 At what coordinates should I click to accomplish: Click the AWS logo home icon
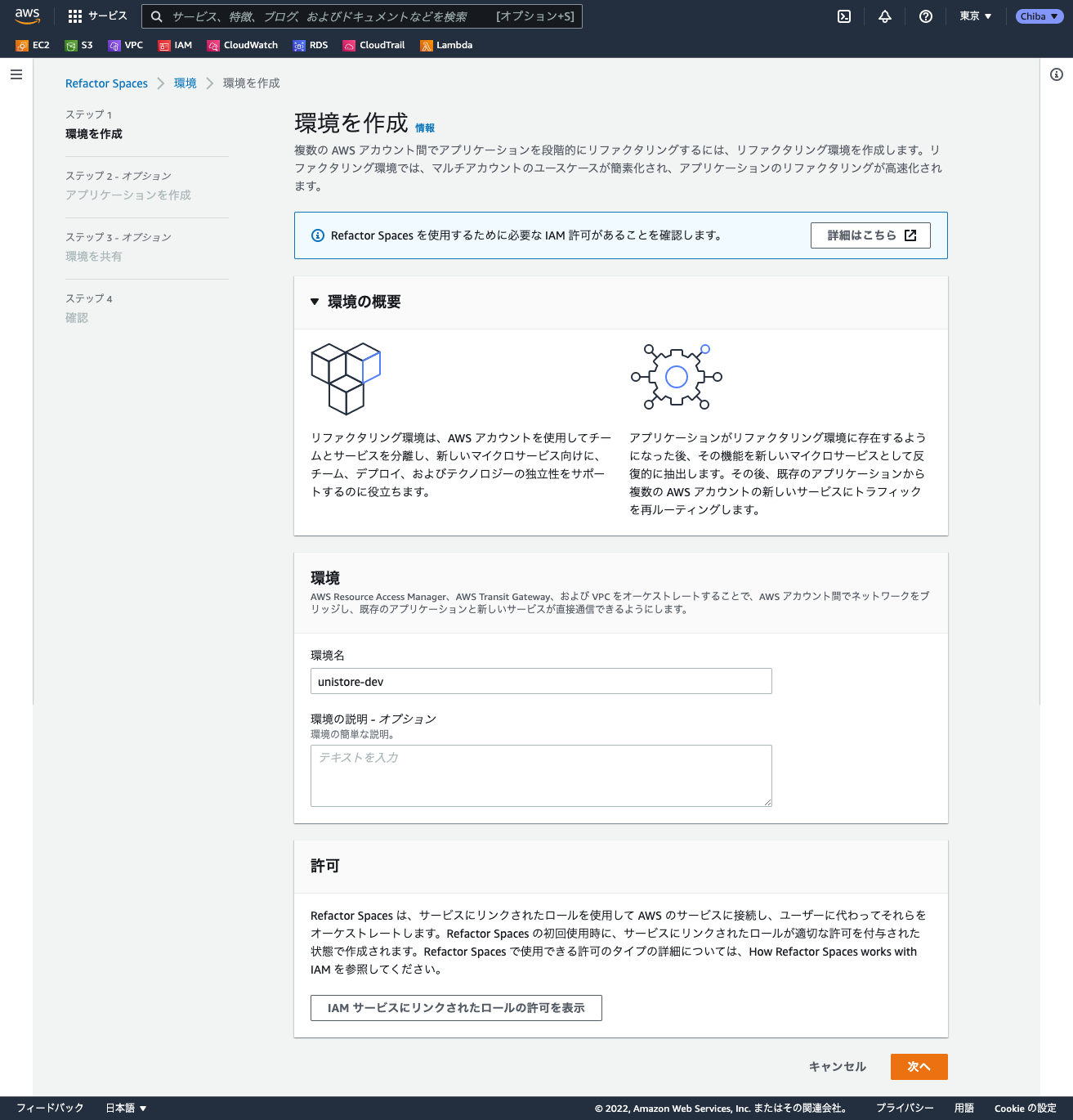27,16
